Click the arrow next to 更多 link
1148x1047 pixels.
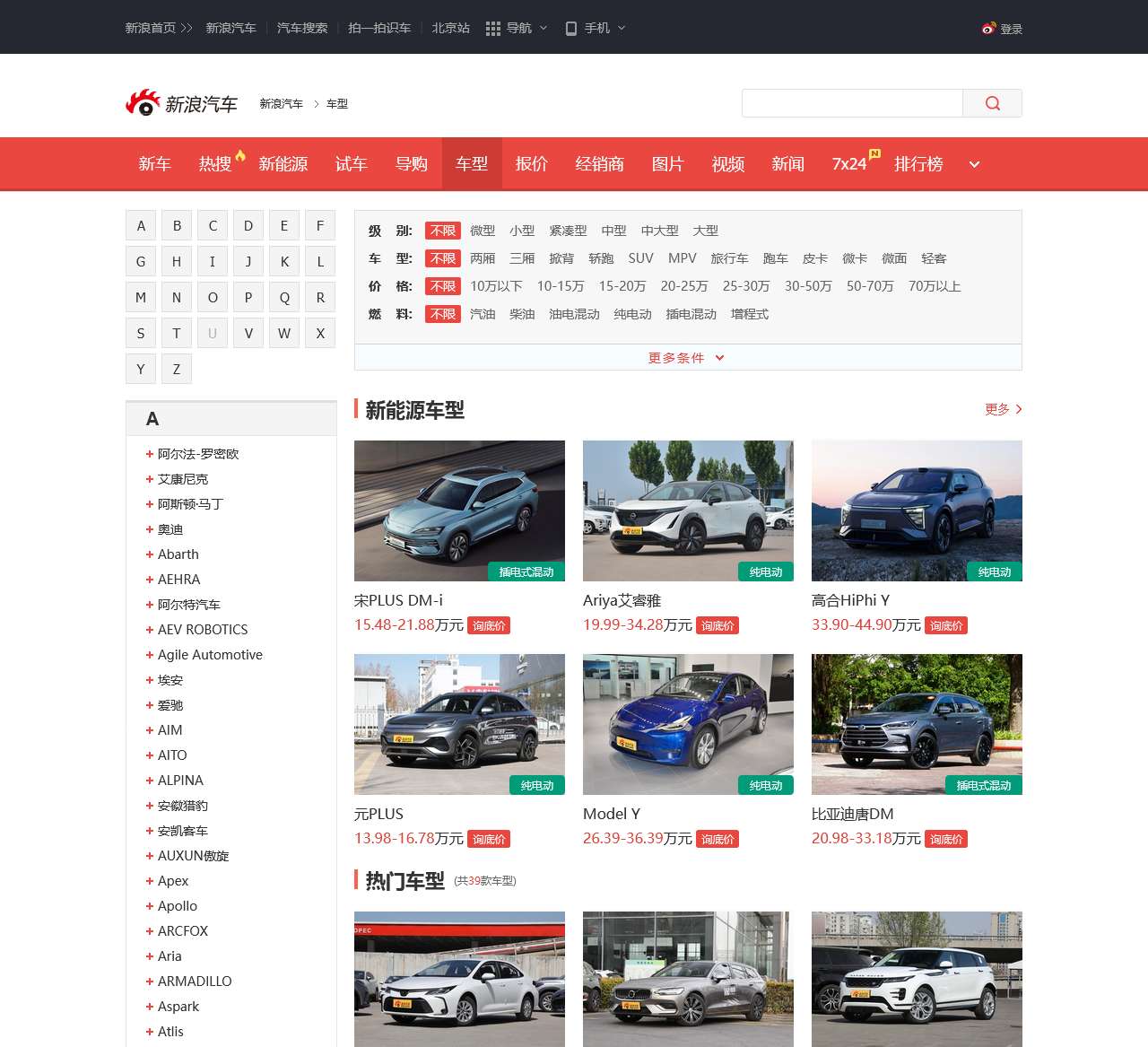[1019, 409]
